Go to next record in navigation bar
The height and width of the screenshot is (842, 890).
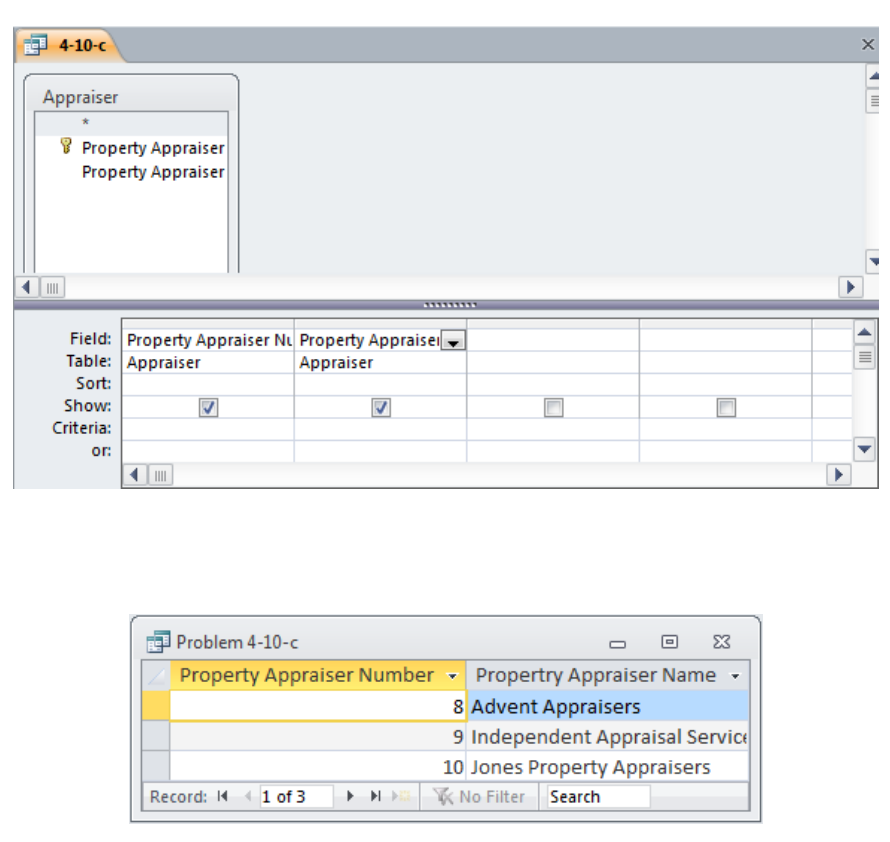(350, 797)
